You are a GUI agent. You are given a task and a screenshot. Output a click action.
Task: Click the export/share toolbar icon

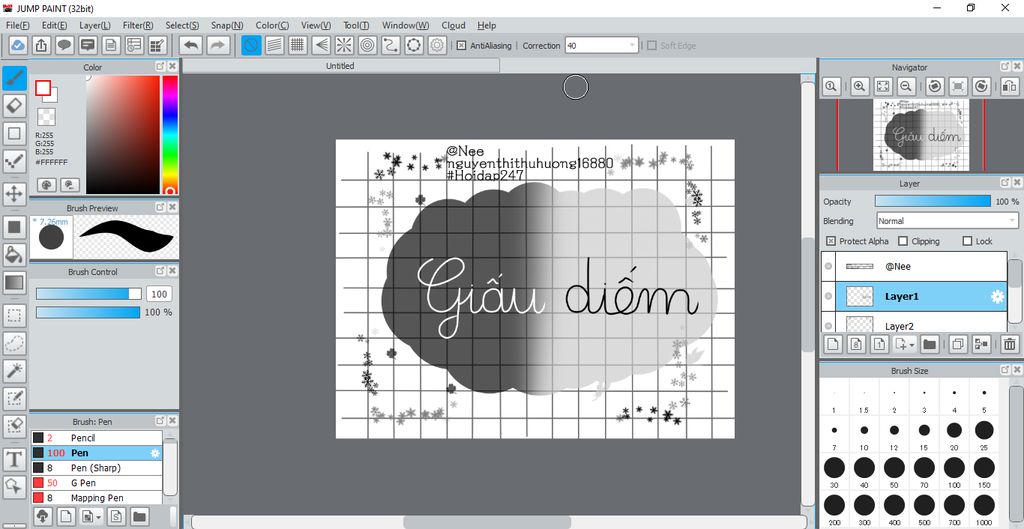click(x=41, y=45)
